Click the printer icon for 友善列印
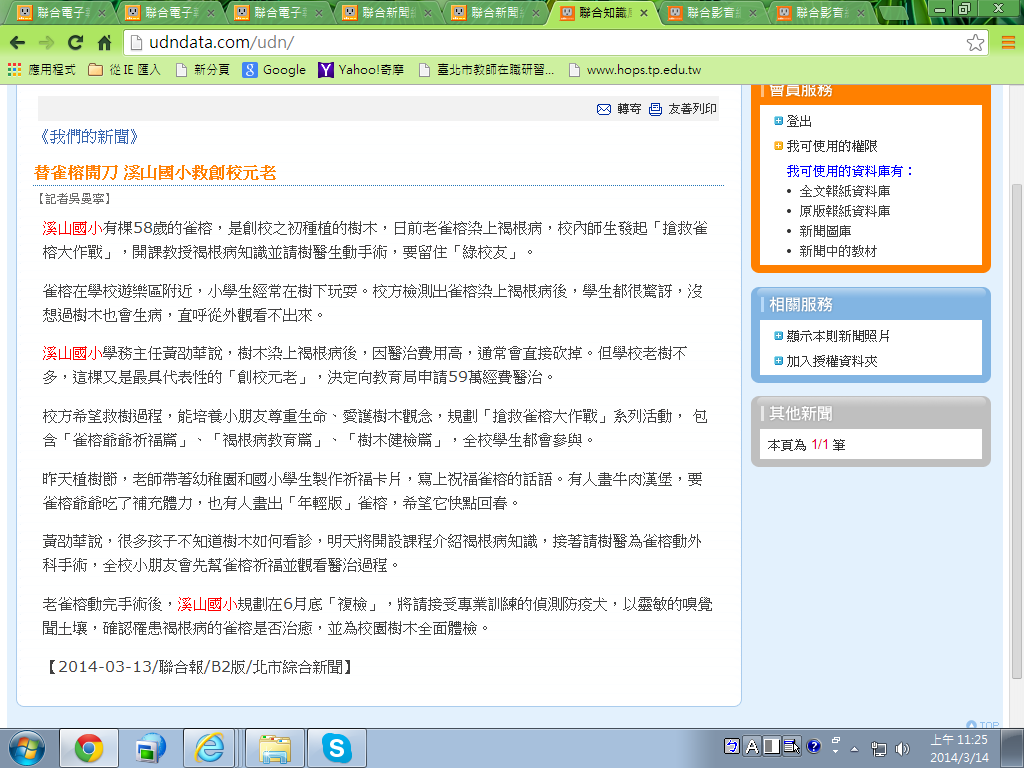 [656, 109]
